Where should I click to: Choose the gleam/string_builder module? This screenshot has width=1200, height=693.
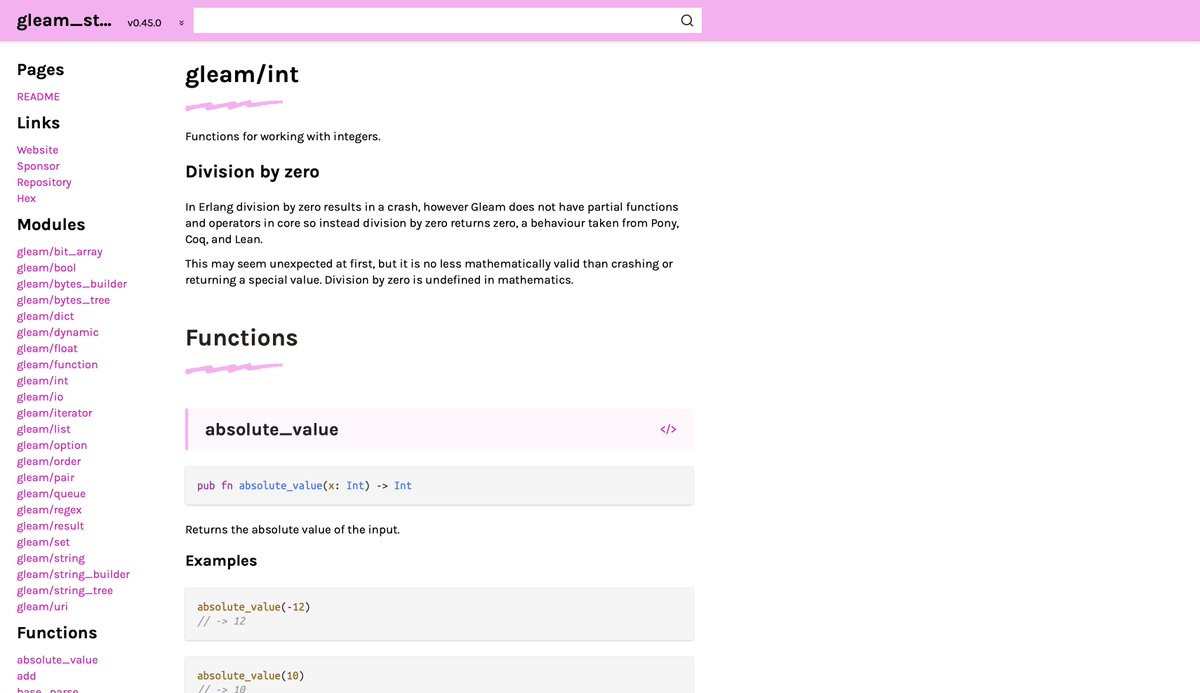point(73,574)
